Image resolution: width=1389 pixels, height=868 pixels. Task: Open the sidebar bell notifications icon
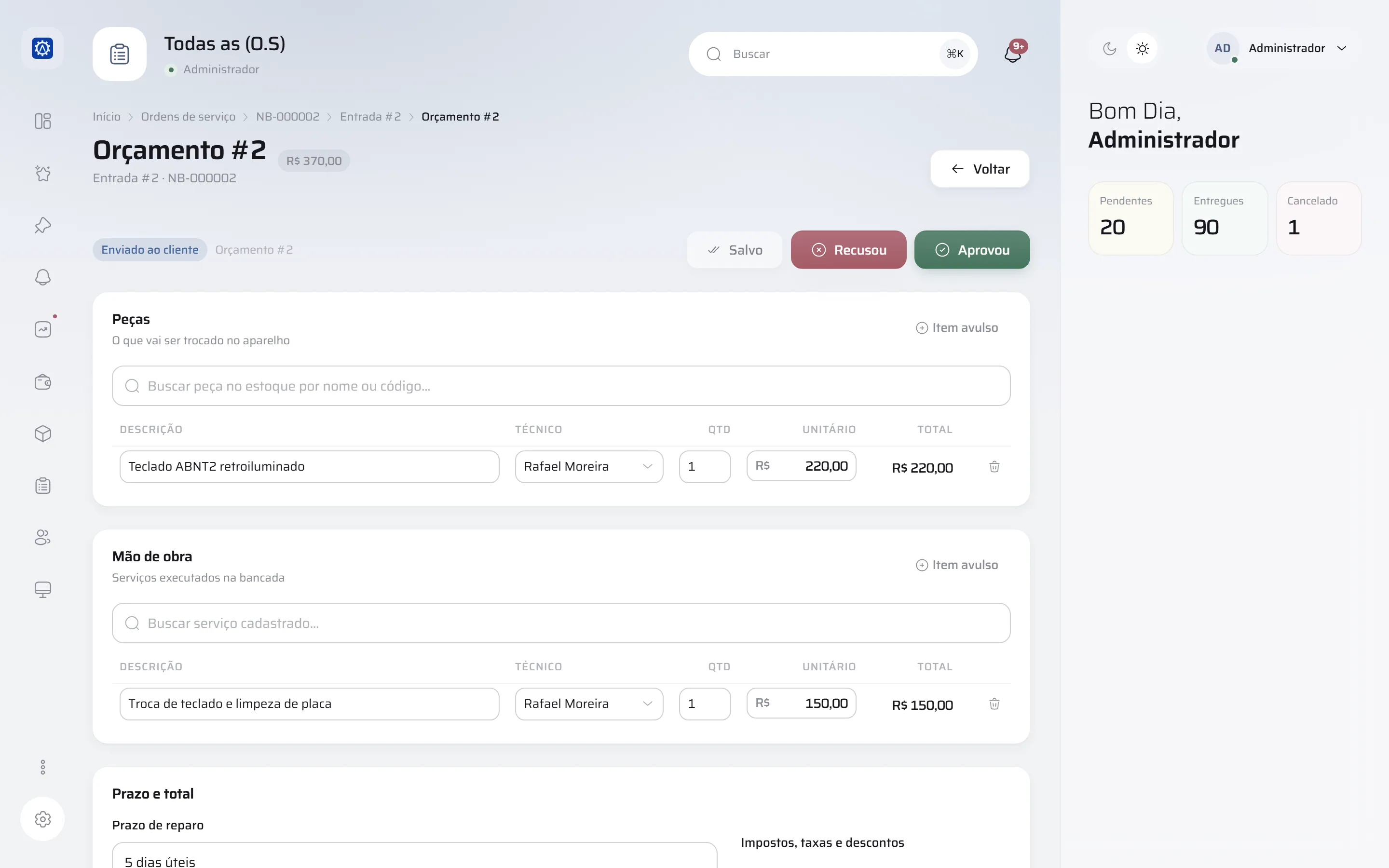pyautogui.click(x=42, y=277)
